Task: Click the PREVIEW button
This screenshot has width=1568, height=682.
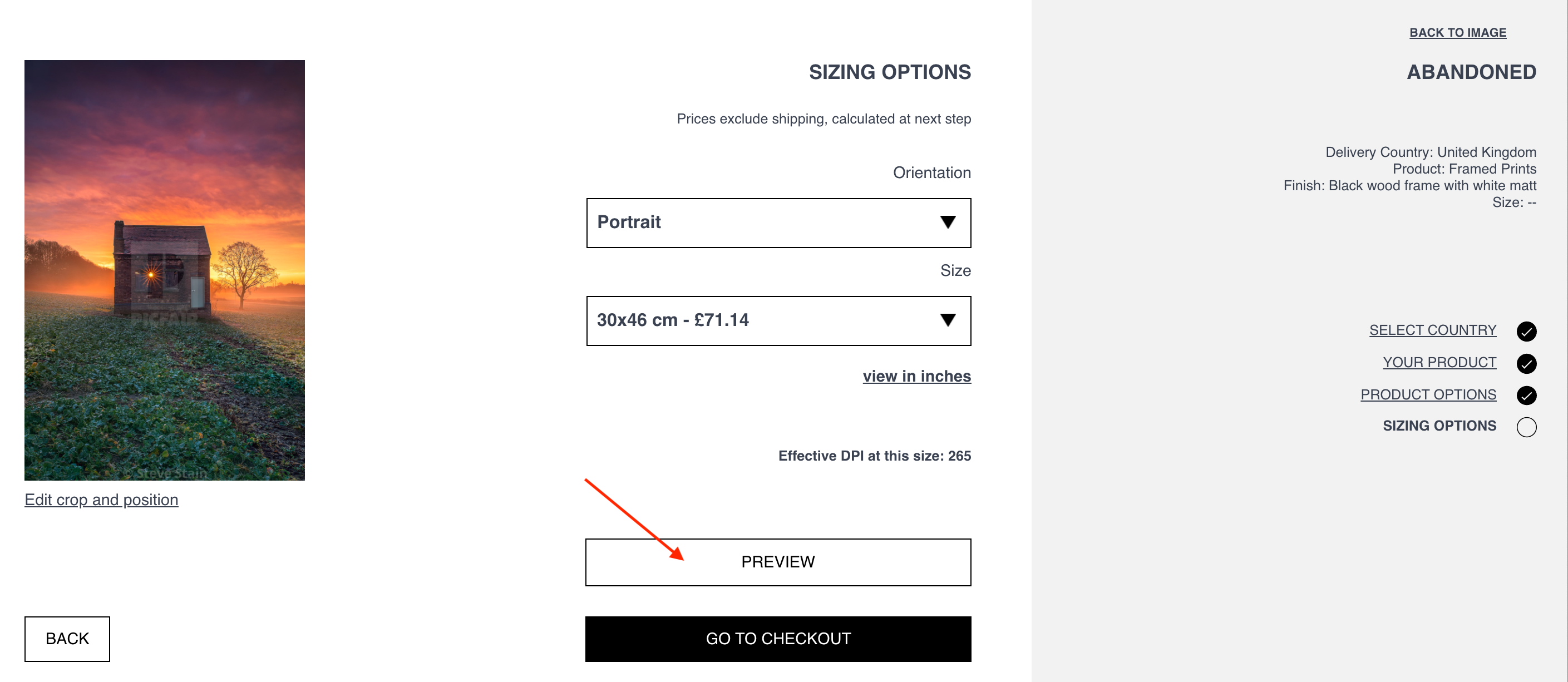Action: (778, 561)
